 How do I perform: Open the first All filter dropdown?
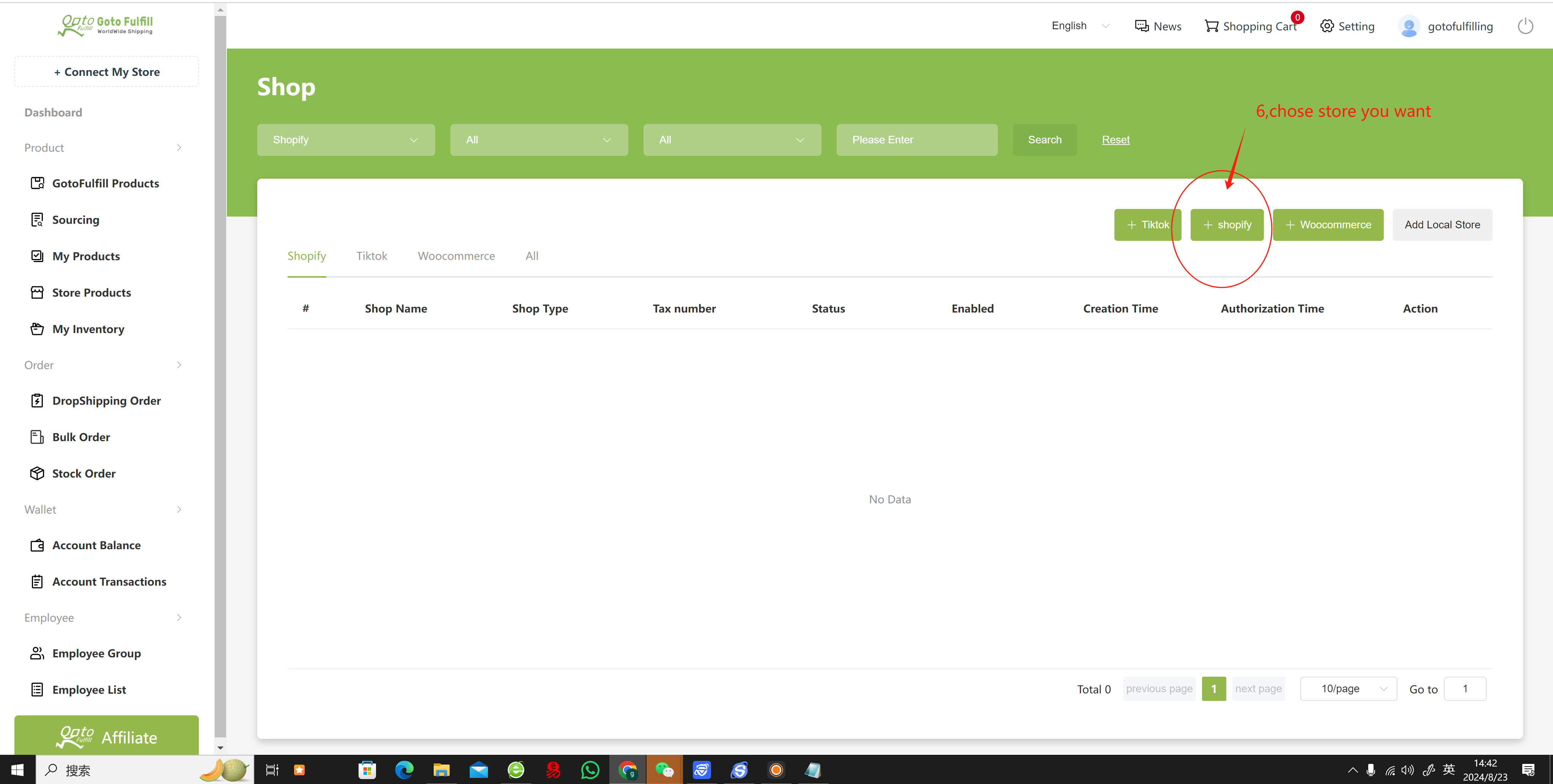pos(539,140)
